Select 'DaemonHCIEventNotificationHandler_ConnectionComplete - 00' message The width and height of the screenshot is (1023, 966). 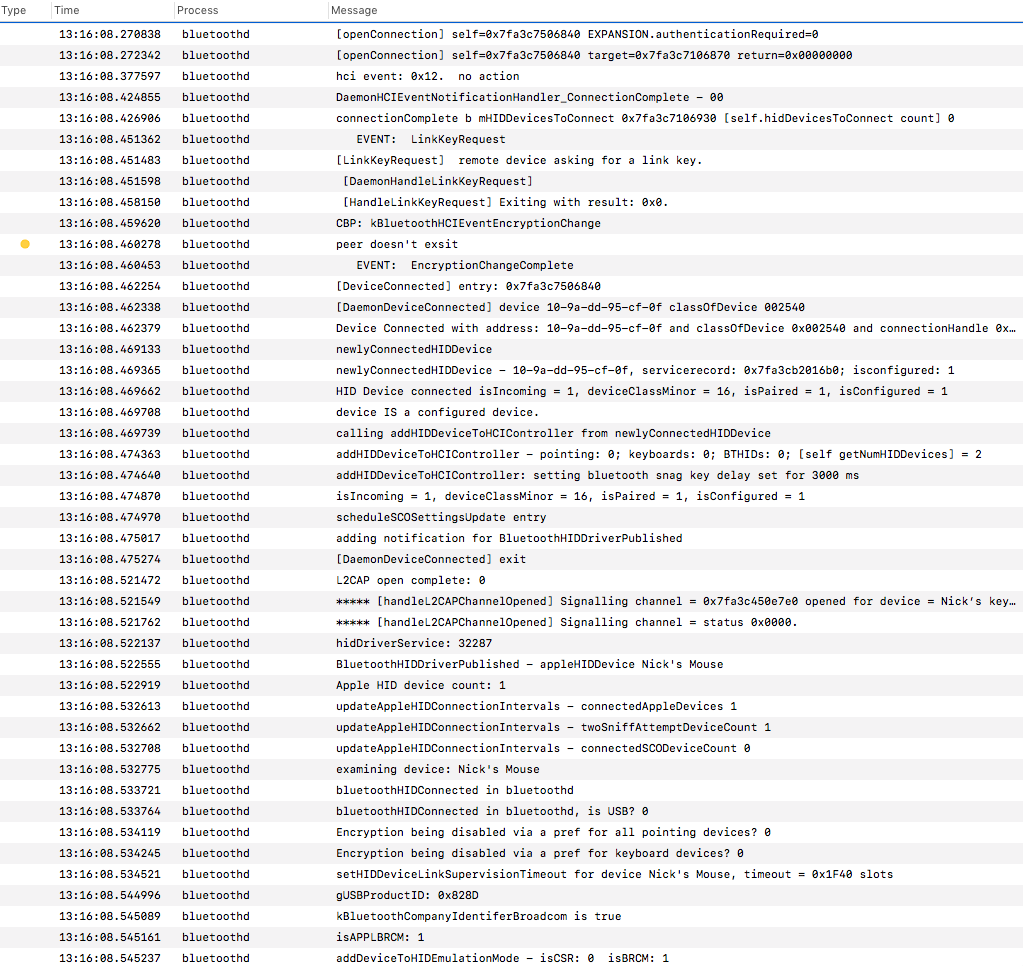point(529,97)
